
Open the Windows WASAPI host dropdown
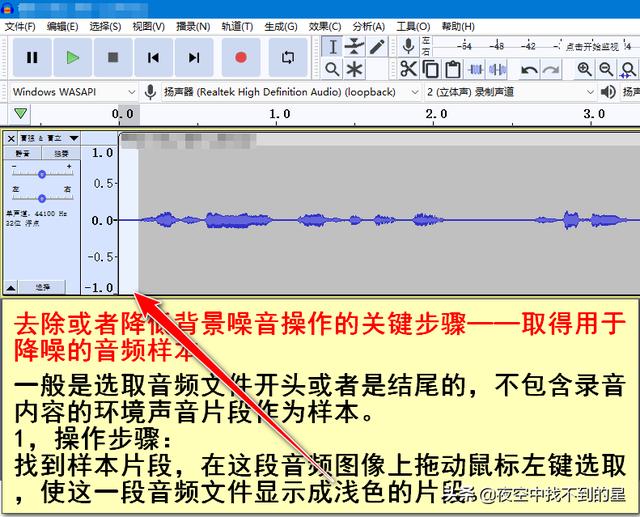tap(73, 92)
